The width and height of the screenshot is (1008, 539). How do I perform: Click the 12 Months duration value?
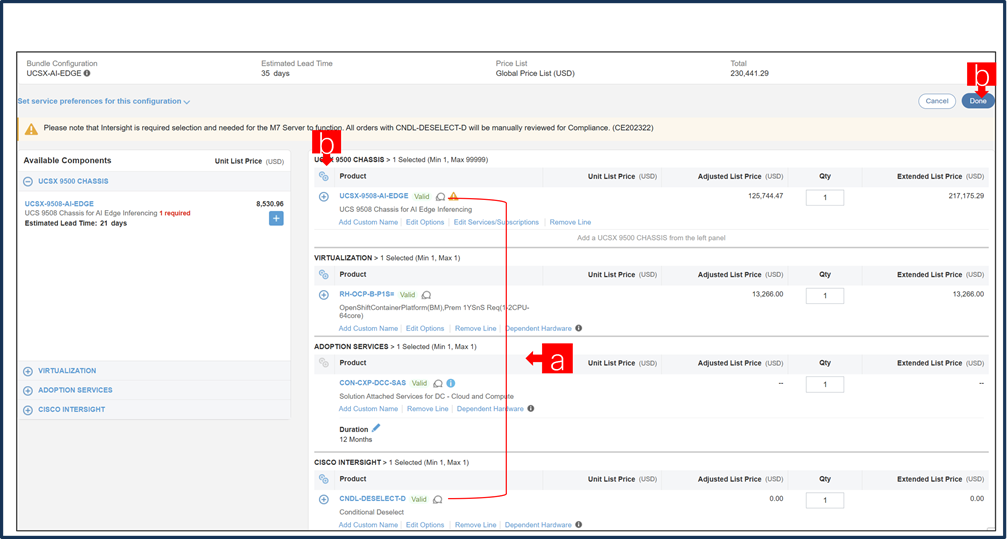[x=356, y=439]
